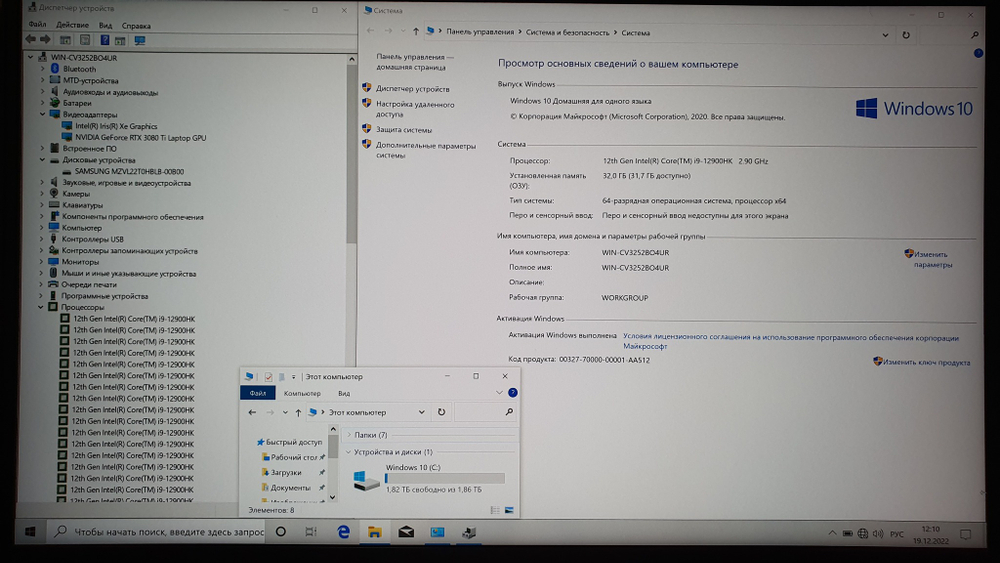Click the Help question-mark icon in Device Manager toolbar

click(x=105, y=40)
